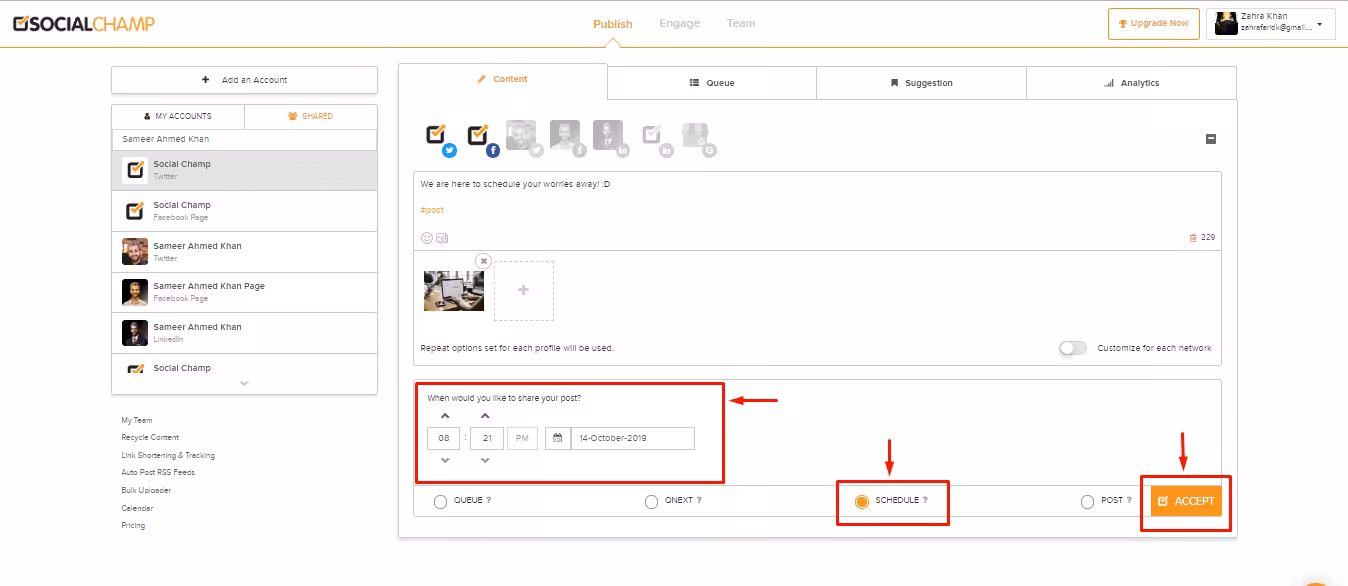The height and width of the screenshot is (586, 1348).
Task: Open the emoji picker in the composer
Action: 427,238
